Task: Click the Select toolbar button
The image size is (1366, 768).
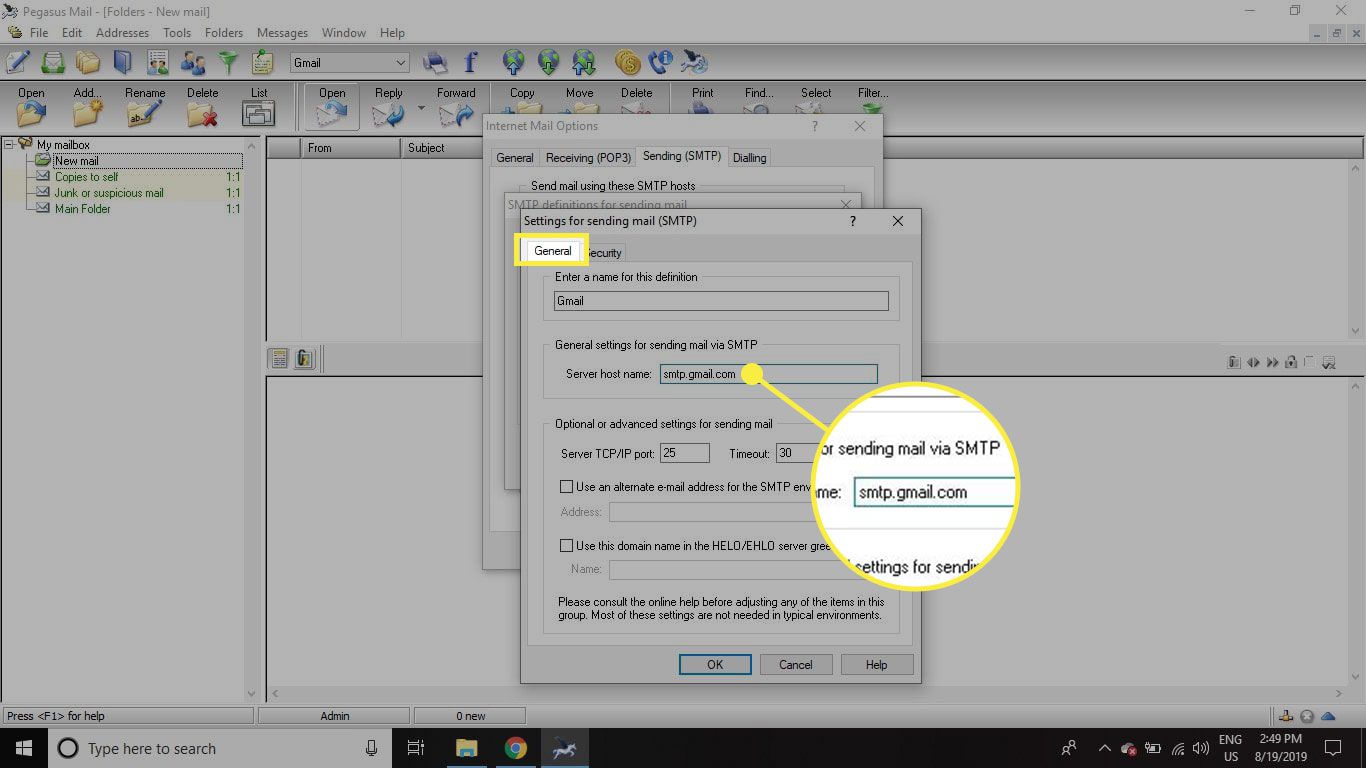Action: coord(816,101)
